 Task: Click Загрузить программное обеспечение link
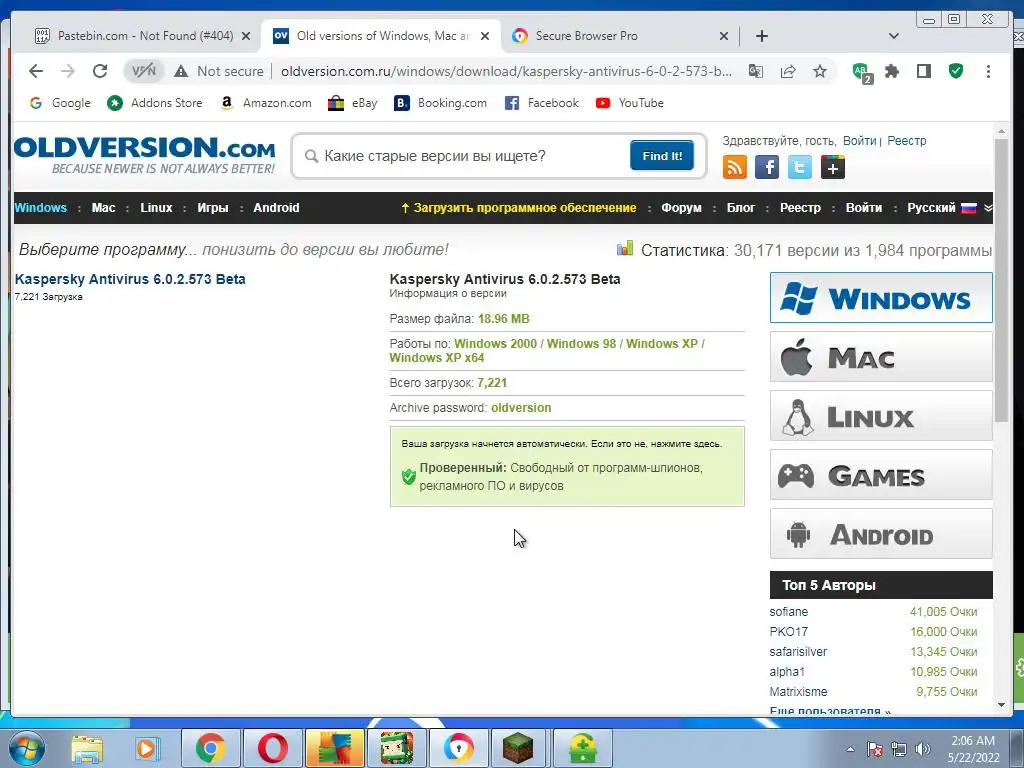coord(519,208)
